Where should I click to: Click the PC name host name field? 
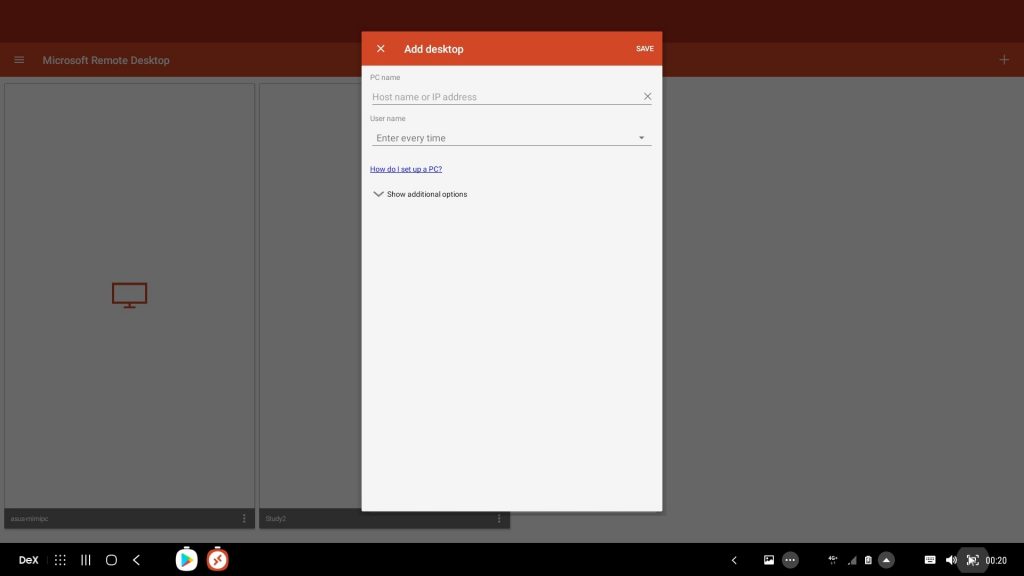coord(504,97)
